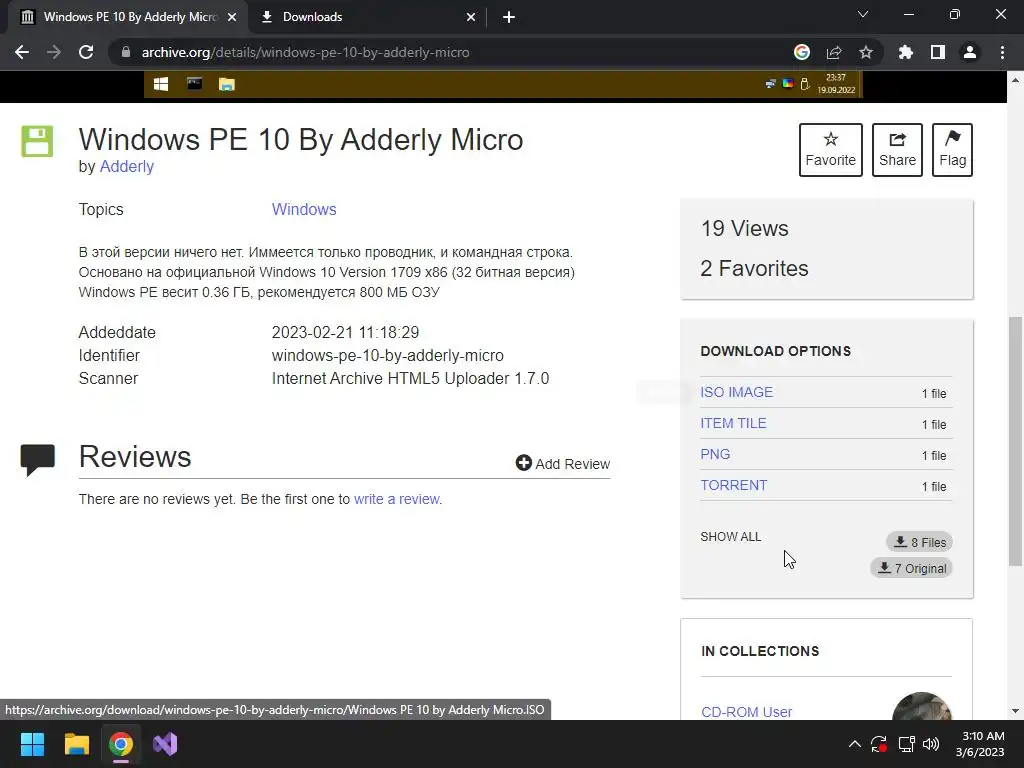The height and width of the screenshot is (768, 1024).
Task: Open File Explorer from the taskbar
Action: click(x=76, y=744)
